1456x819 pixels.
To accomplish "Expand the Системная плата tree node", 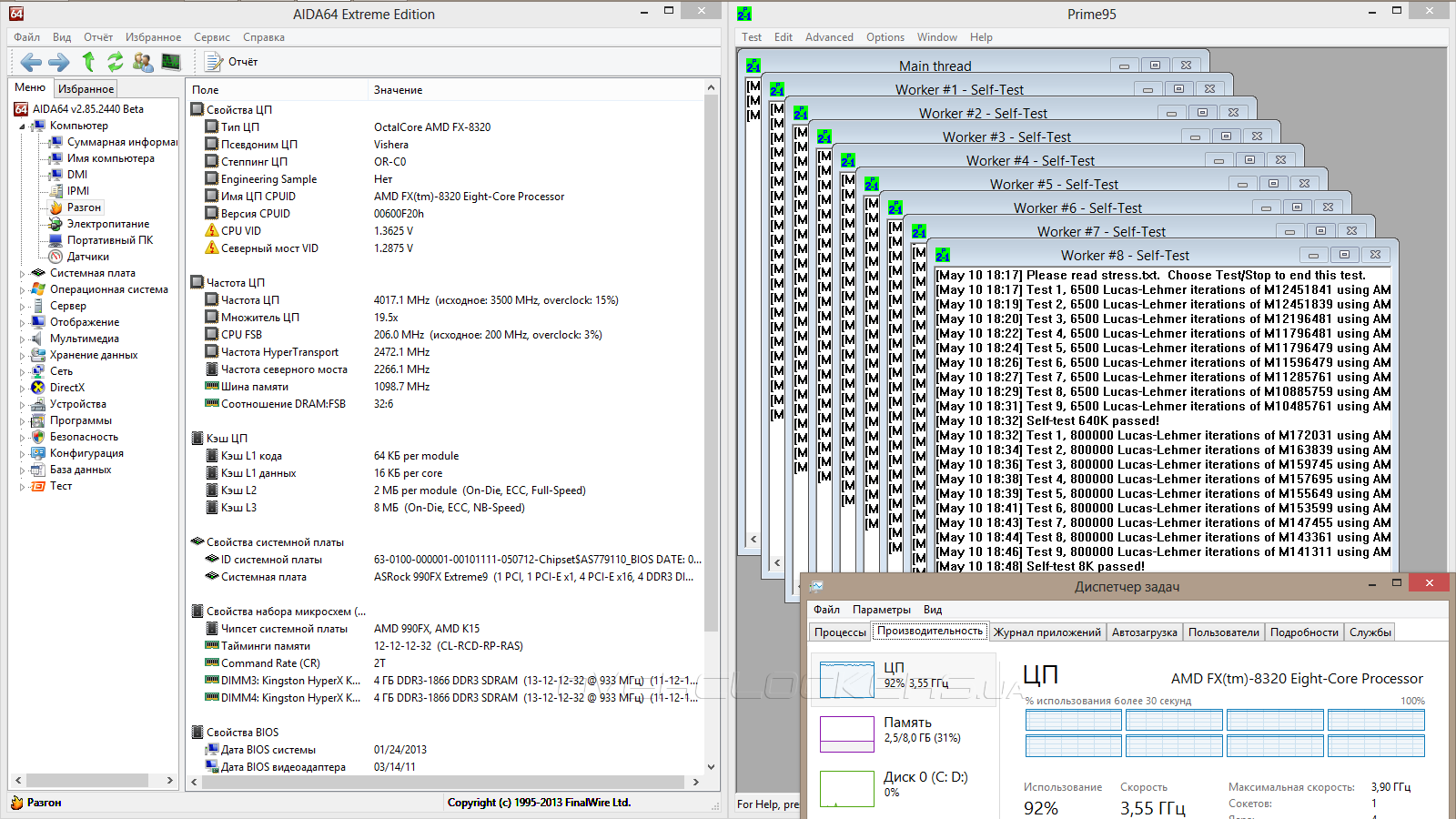I will (23, 273).
